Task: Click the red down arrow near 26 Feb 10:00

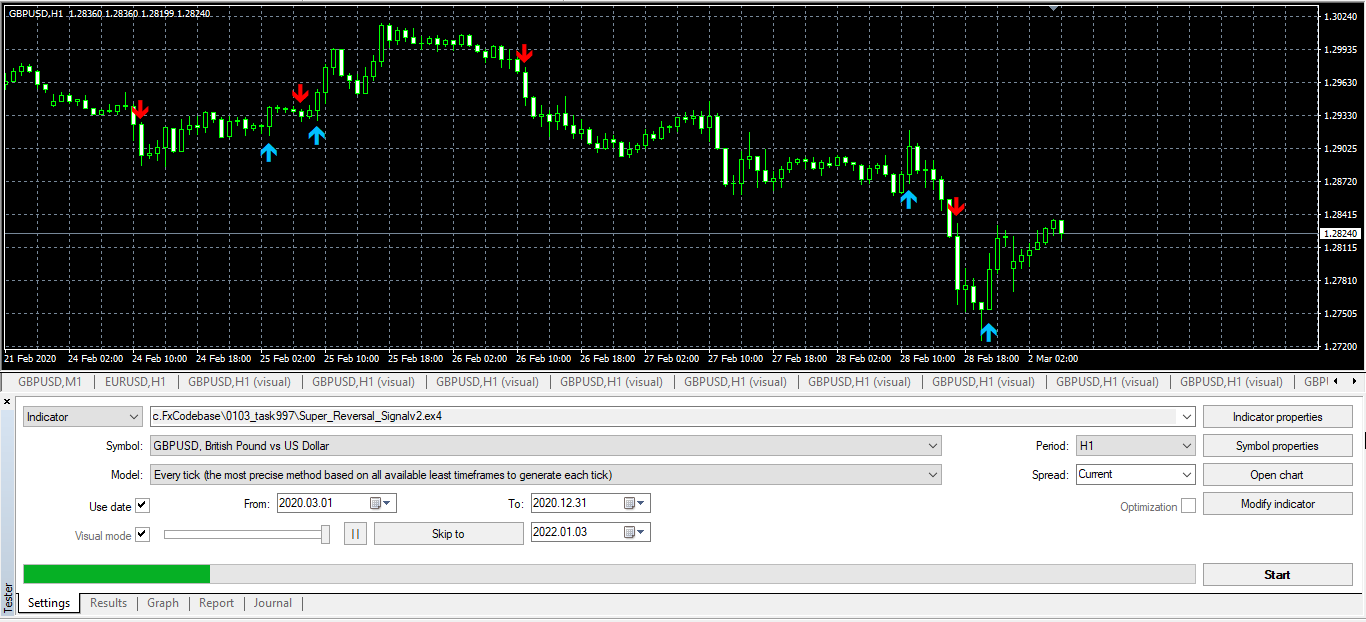Action: click(524, 53)
